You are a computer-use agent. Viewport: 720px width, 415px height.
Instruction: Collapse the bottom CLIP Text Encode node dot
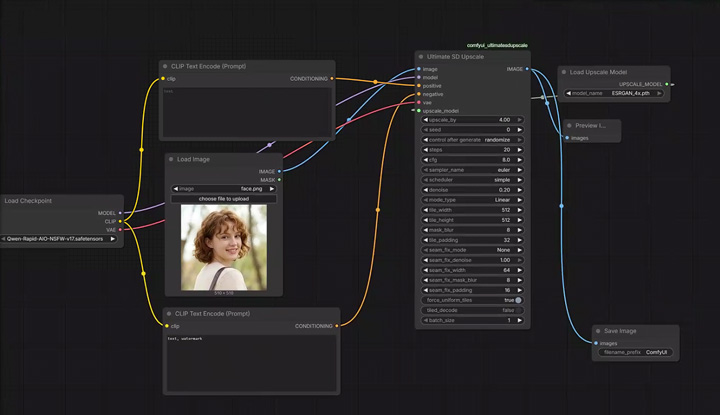coord(169,314)
